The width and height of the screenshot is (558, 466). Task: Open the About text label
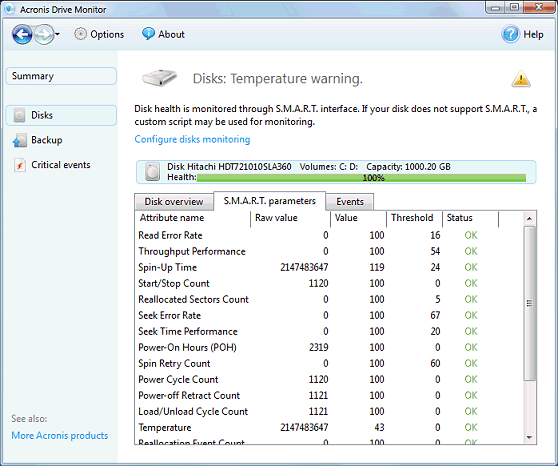coord(172,35)
